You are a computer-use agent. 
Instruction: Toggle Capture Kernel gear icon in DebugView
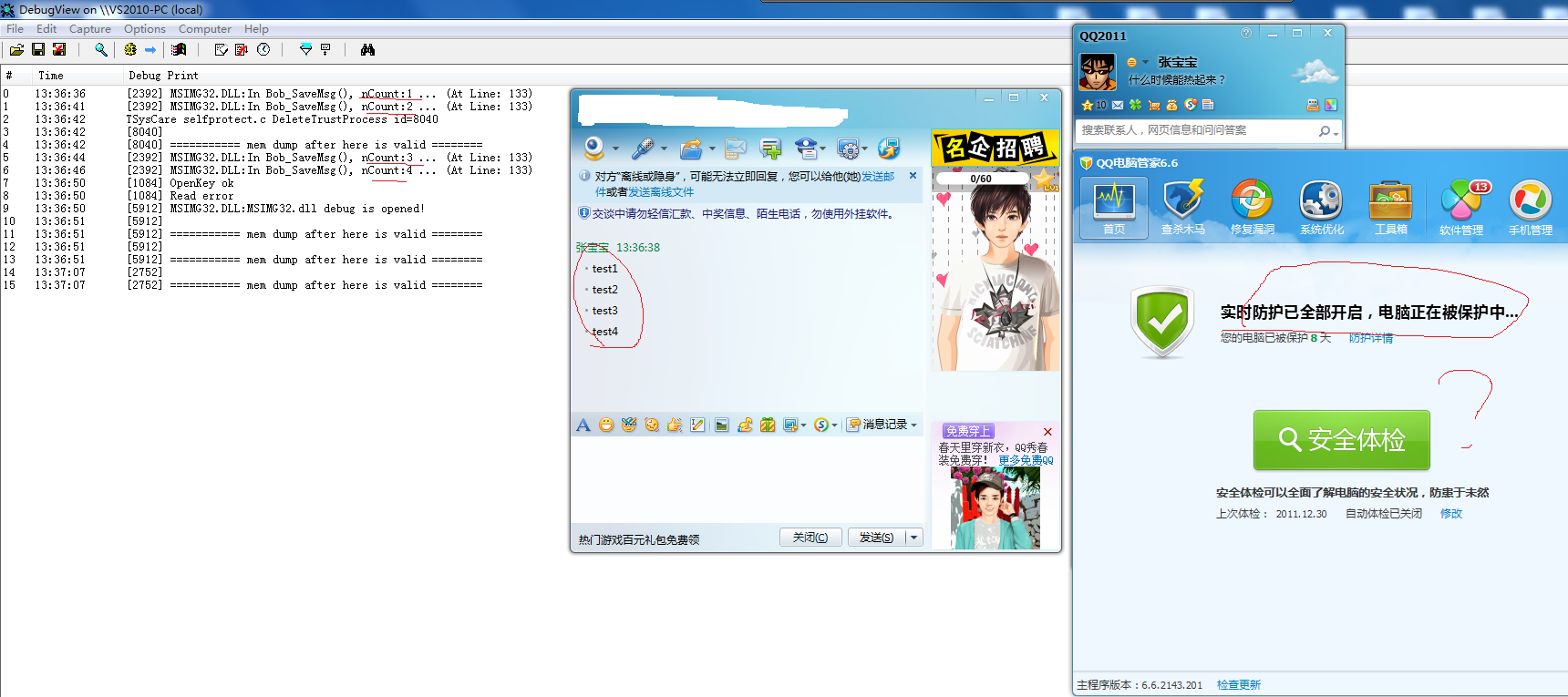point(130,49)
